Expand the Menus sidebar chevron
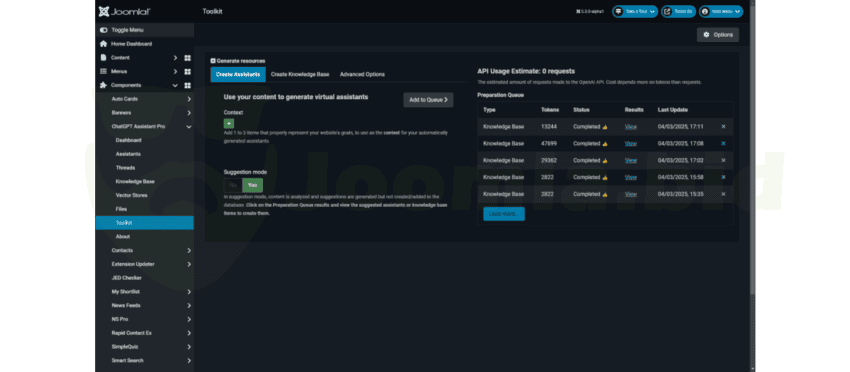 (x=175, y=72)
